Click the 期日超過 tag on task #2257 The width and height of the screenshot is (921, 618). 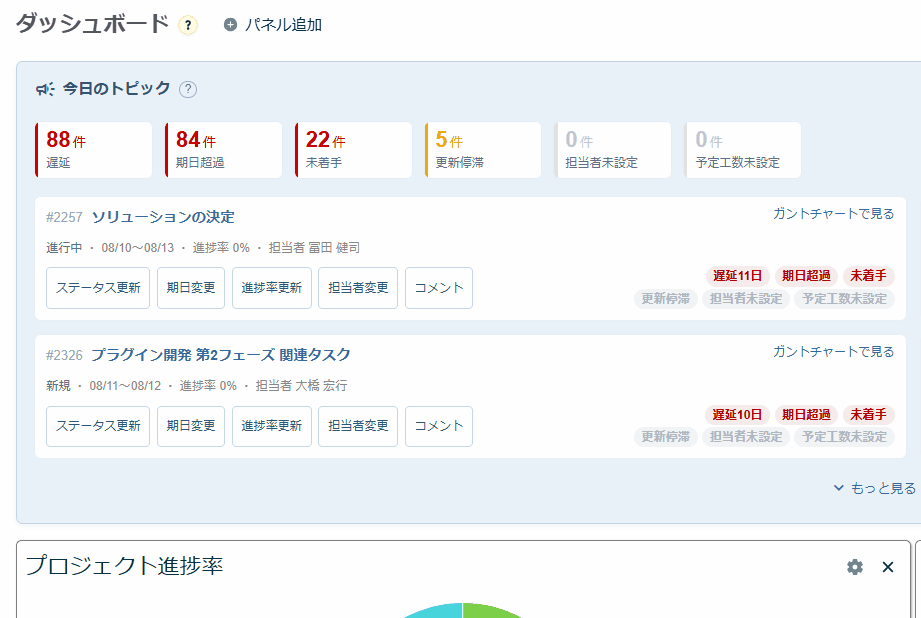(x=806, y=276)
